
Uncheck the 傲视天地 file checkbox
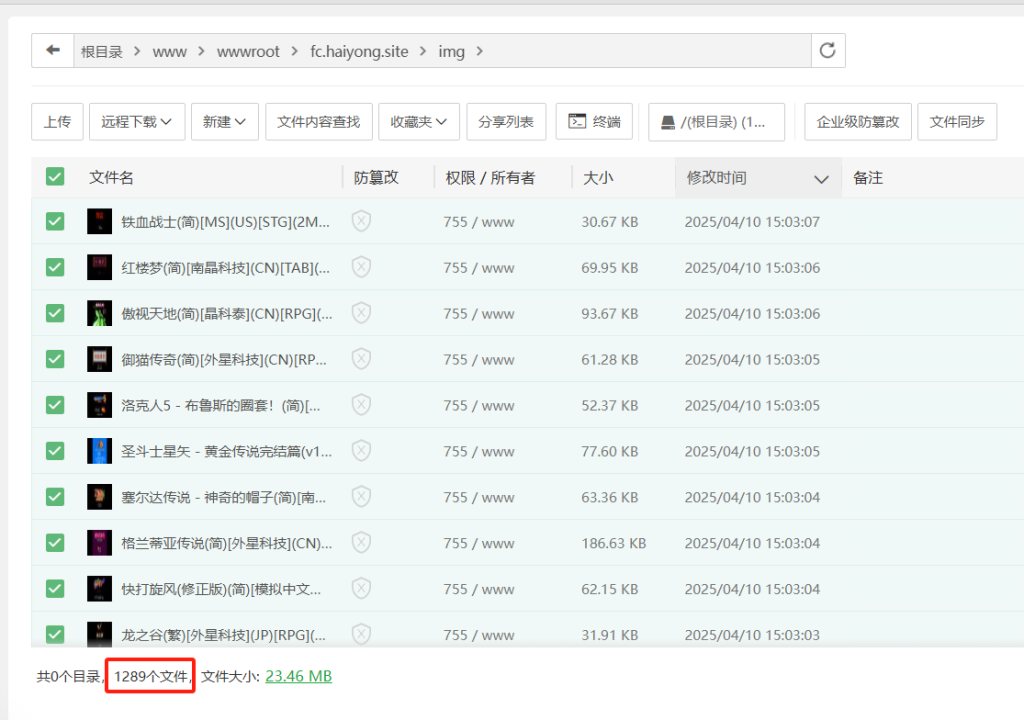[x=55, y=313]
